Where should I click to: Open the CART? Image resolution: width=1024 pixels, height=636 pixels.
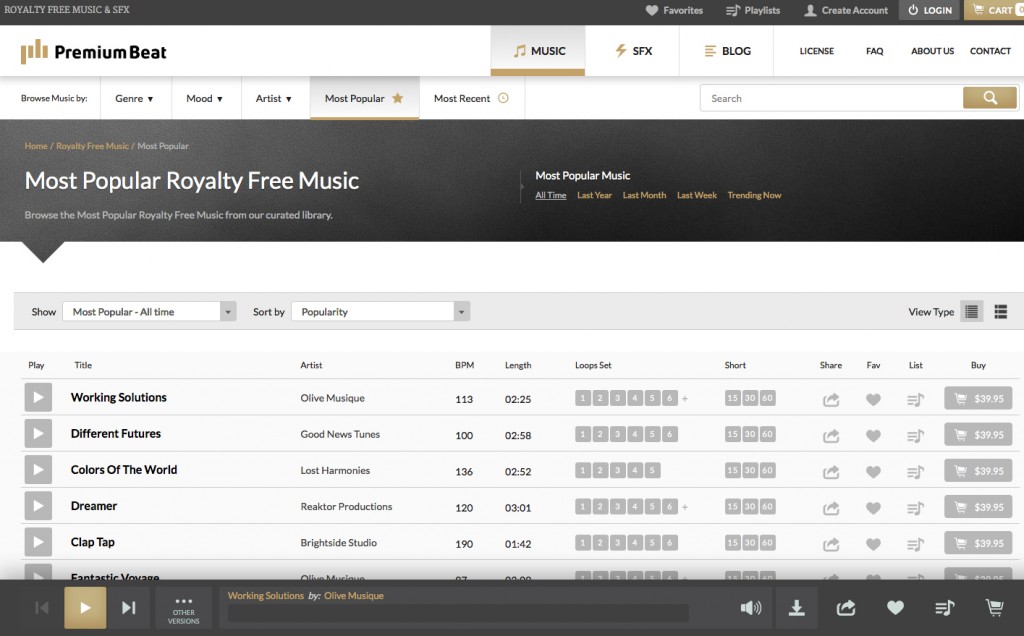pos(994,10)
